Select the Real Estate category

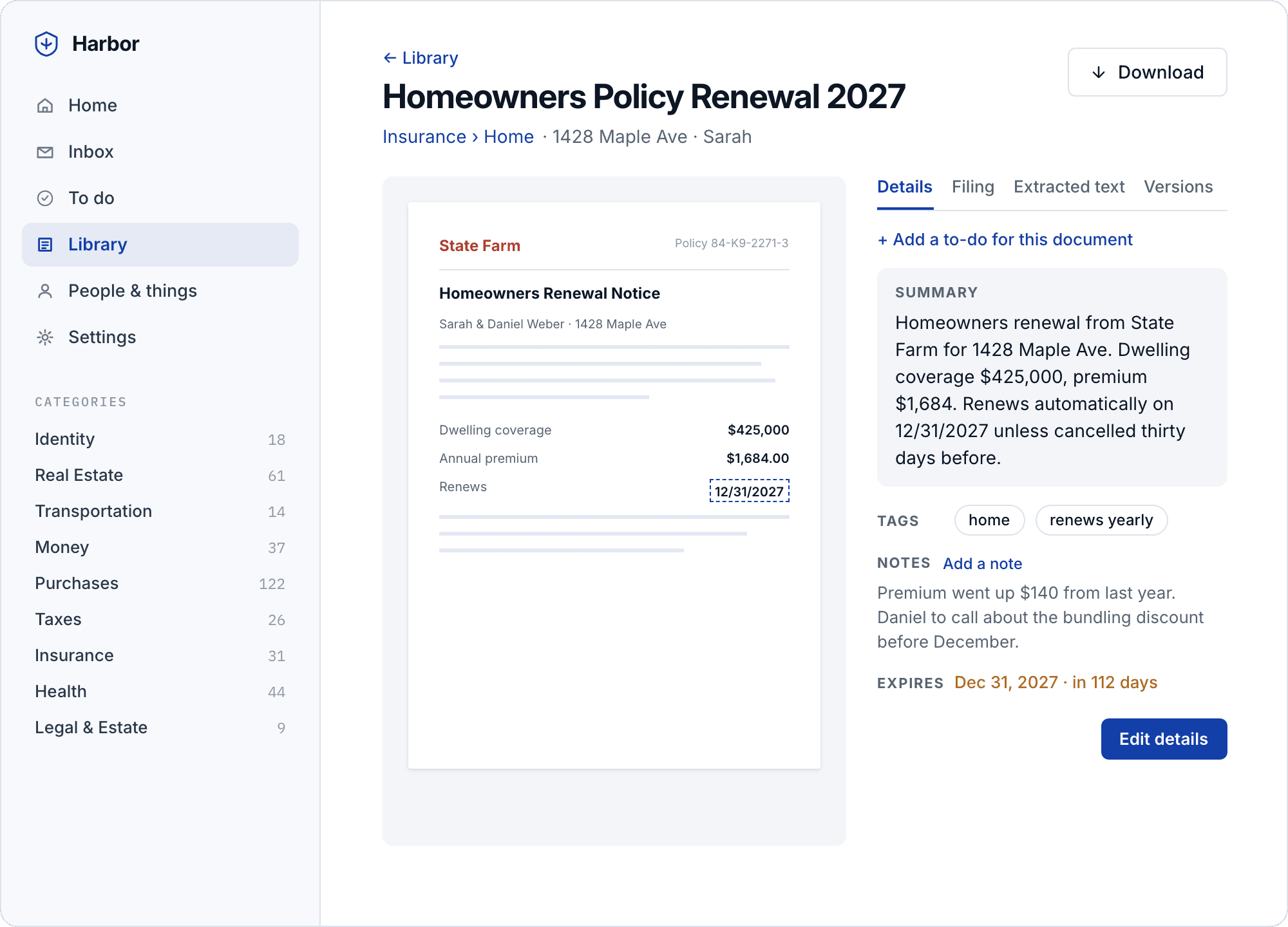(160, 475)
